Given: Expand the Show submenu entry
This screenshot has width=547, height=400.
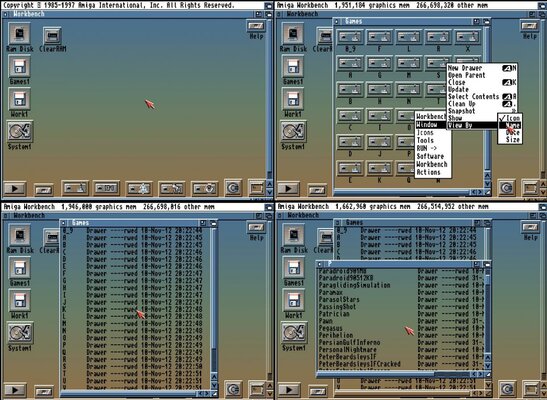Looking at the screenshot, I should point(472,118).
